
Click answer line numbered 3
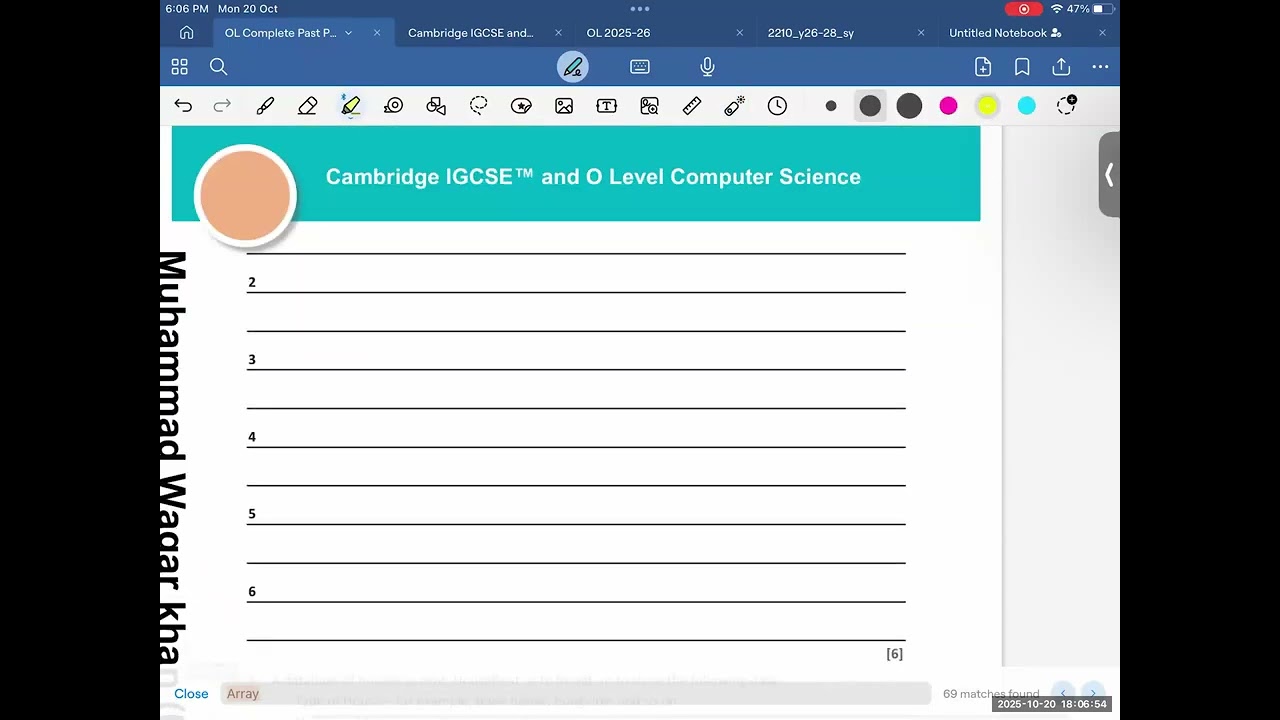click(x=576, y=360)
